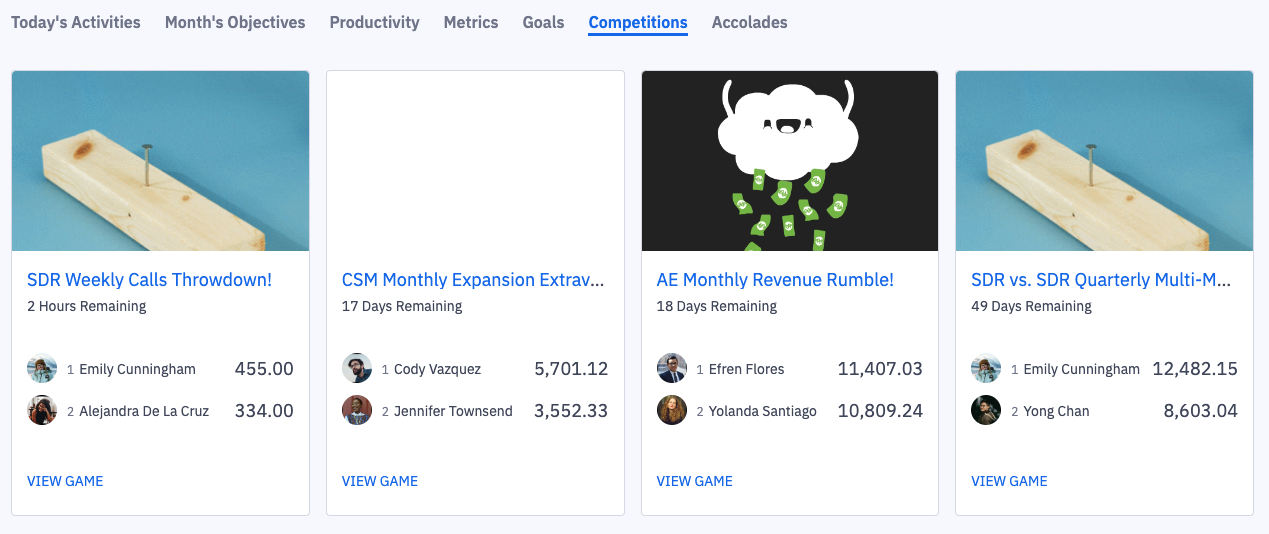Click VIEW GAME under CSM Monthly Expansion
The width and height of the screenshot is (1269, 534).
(380, 481)
